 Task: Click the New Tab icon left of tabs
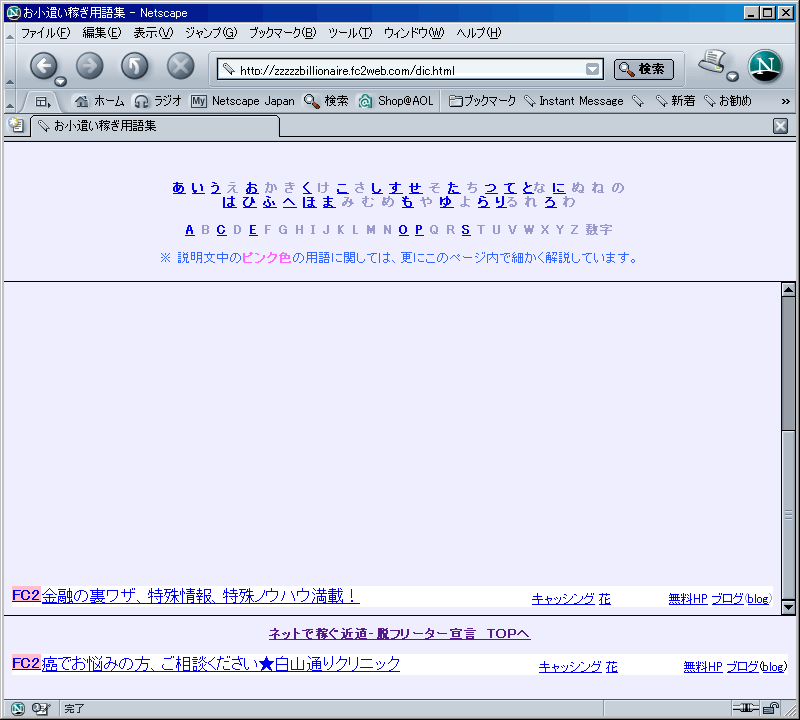(16, 125)
